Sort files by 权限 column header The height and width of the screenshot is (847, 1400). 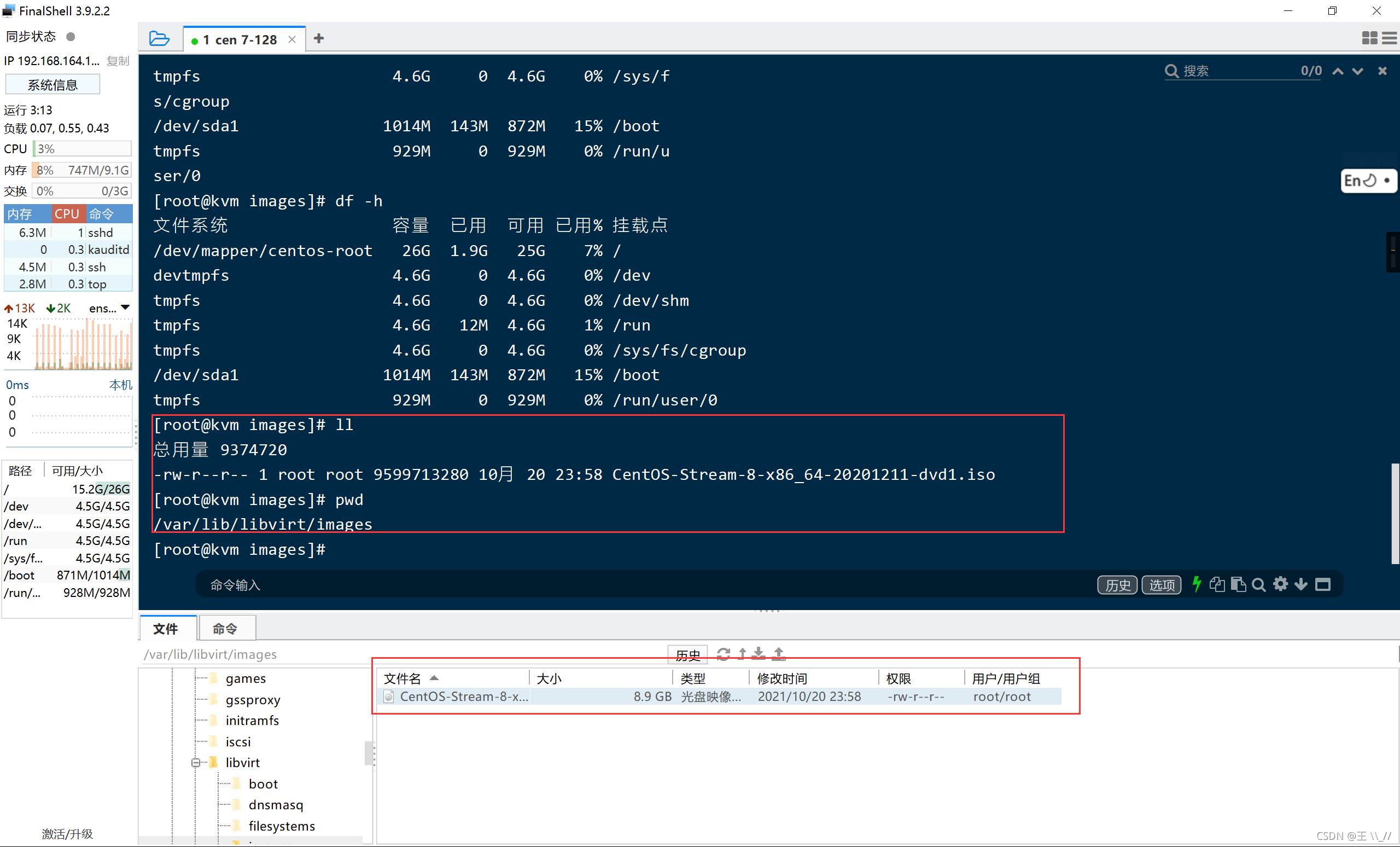[921, 678]
